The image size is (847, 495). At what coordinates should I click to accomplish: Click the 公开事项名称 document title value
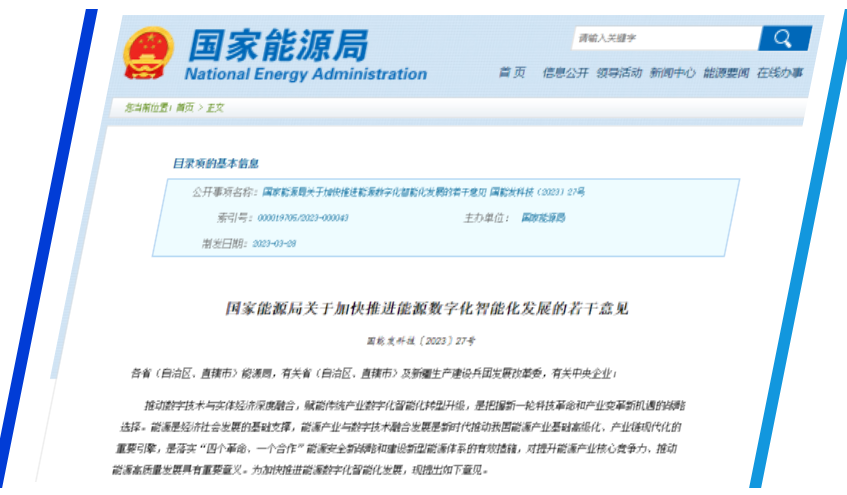(x=423, y=192)
